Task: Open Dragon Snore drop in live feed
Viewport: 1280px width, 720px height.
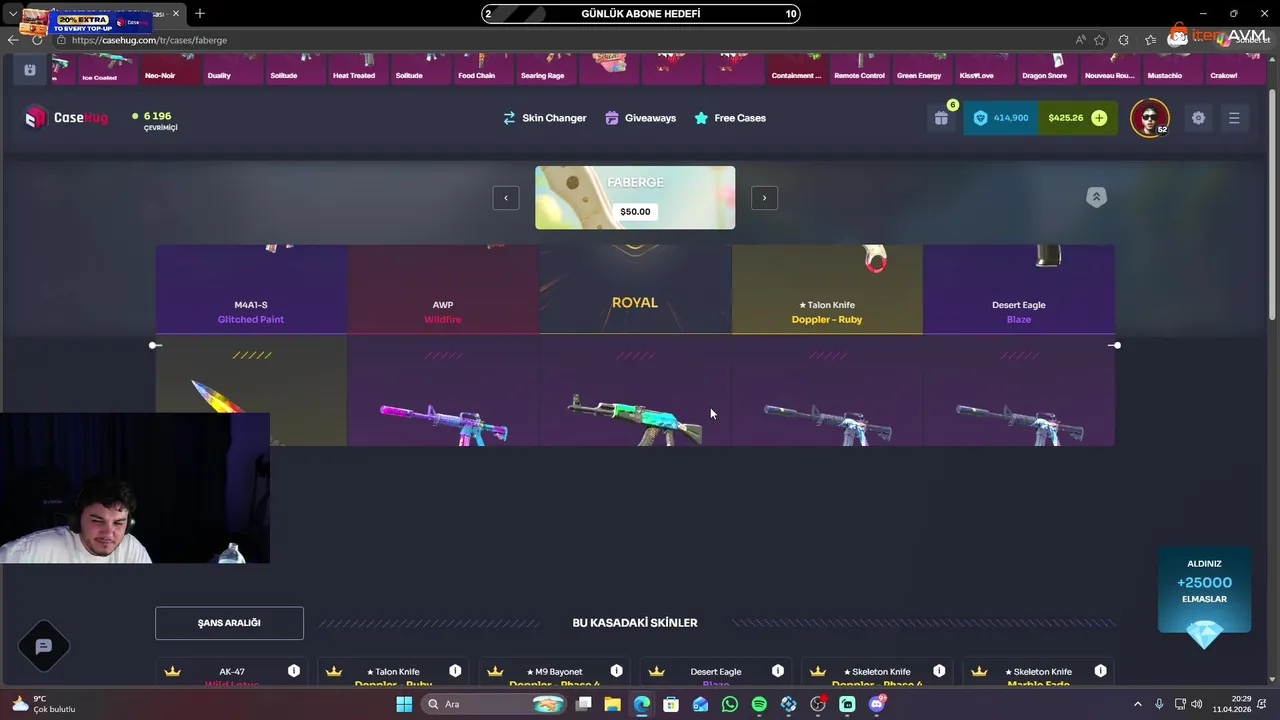Action: coord(1044,69)
